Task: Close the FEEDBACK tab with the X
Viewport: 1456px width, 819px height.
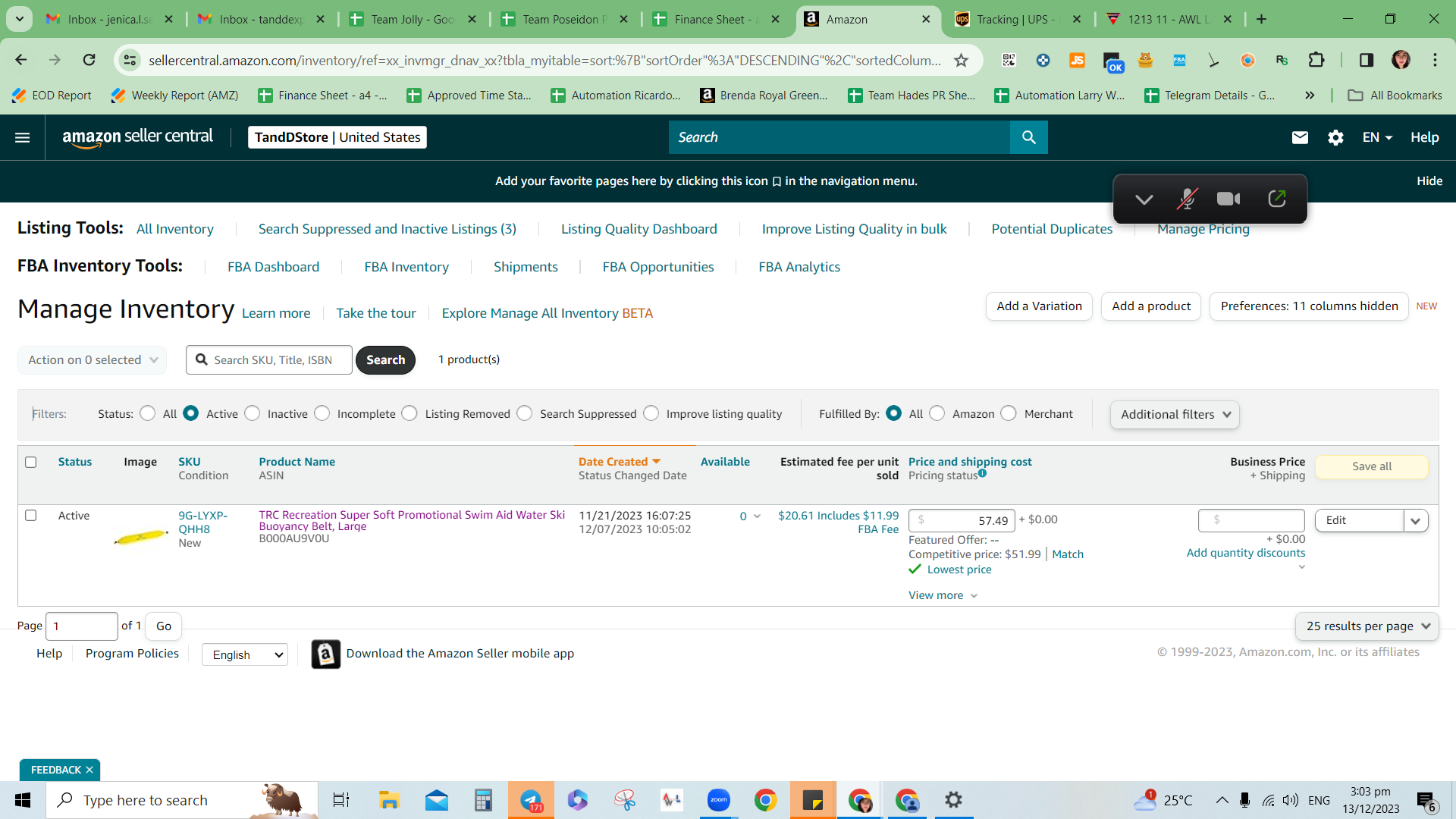Action: click(89, 770)
